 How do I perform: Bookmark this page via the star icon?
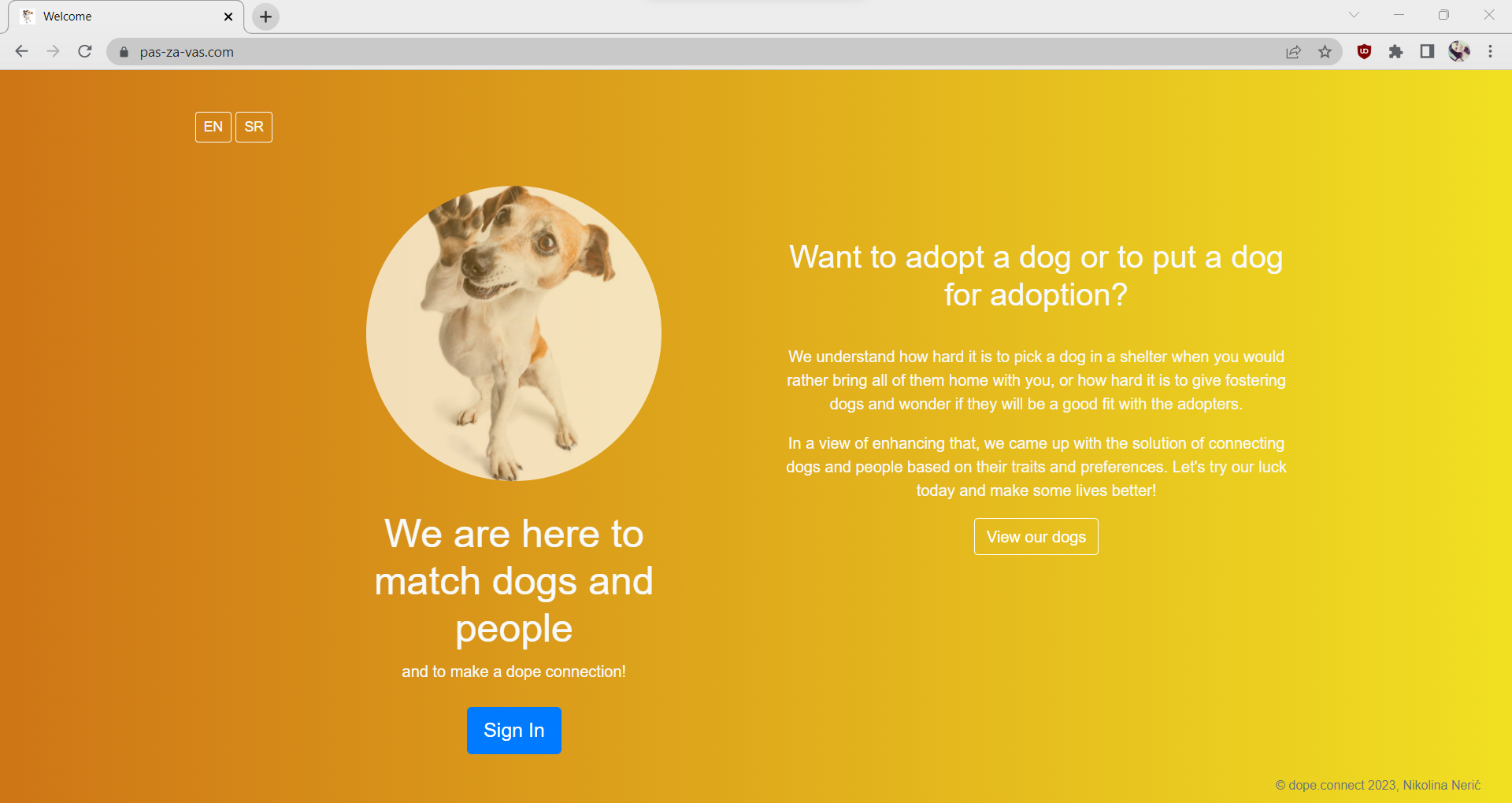(1325, 51)
